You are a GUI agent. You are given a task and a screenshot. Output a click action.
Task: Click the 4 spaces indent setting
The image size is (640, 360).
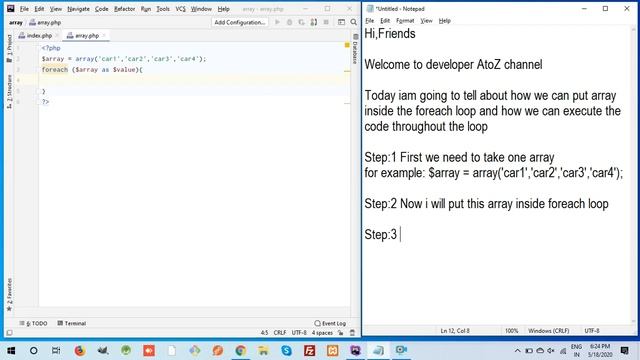click(322, 333)
